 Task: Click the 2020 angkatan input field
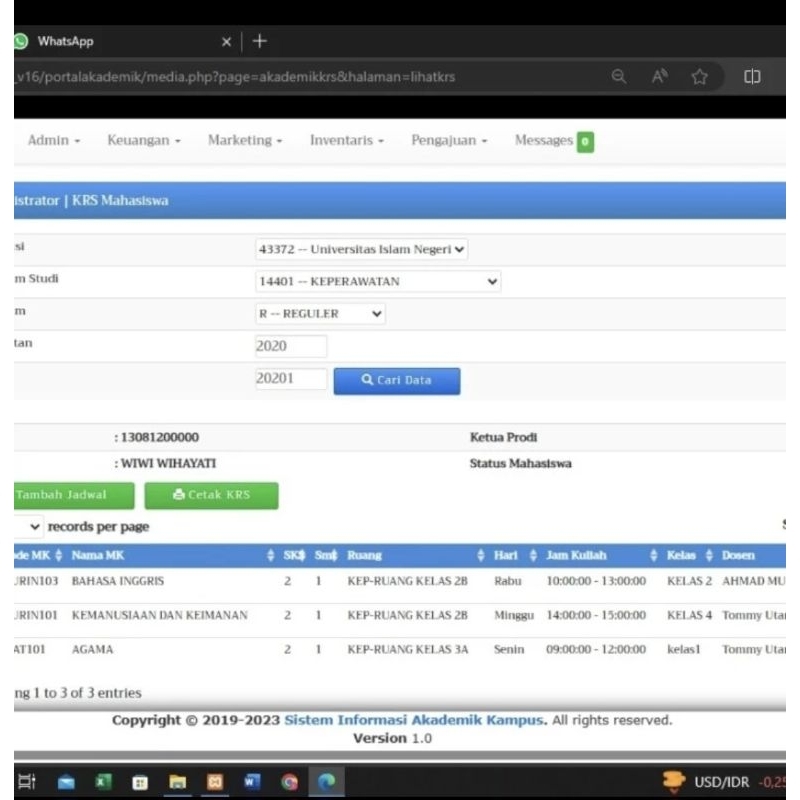pyautogui.click(x=290, y=345)
